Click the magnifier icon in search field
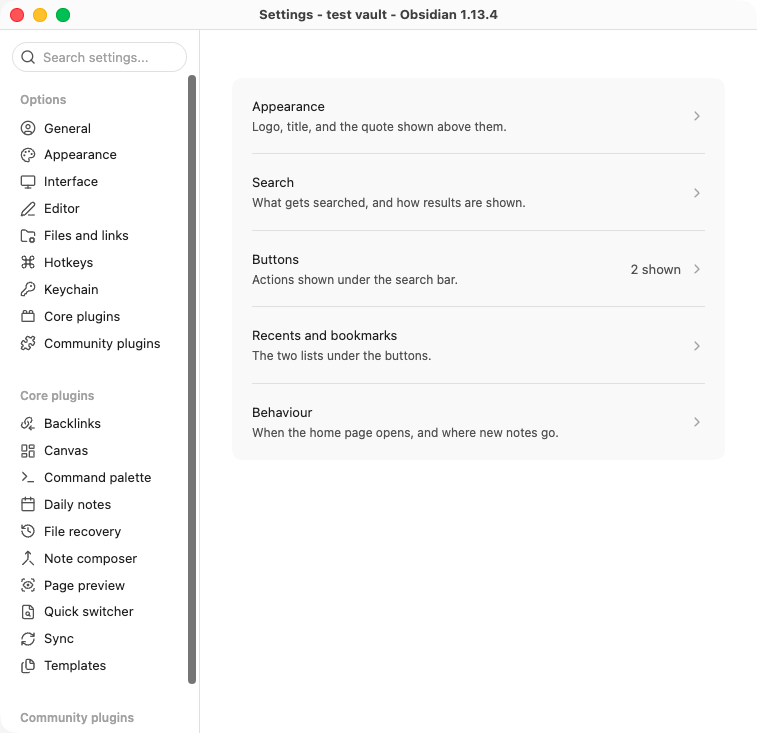 28,57
